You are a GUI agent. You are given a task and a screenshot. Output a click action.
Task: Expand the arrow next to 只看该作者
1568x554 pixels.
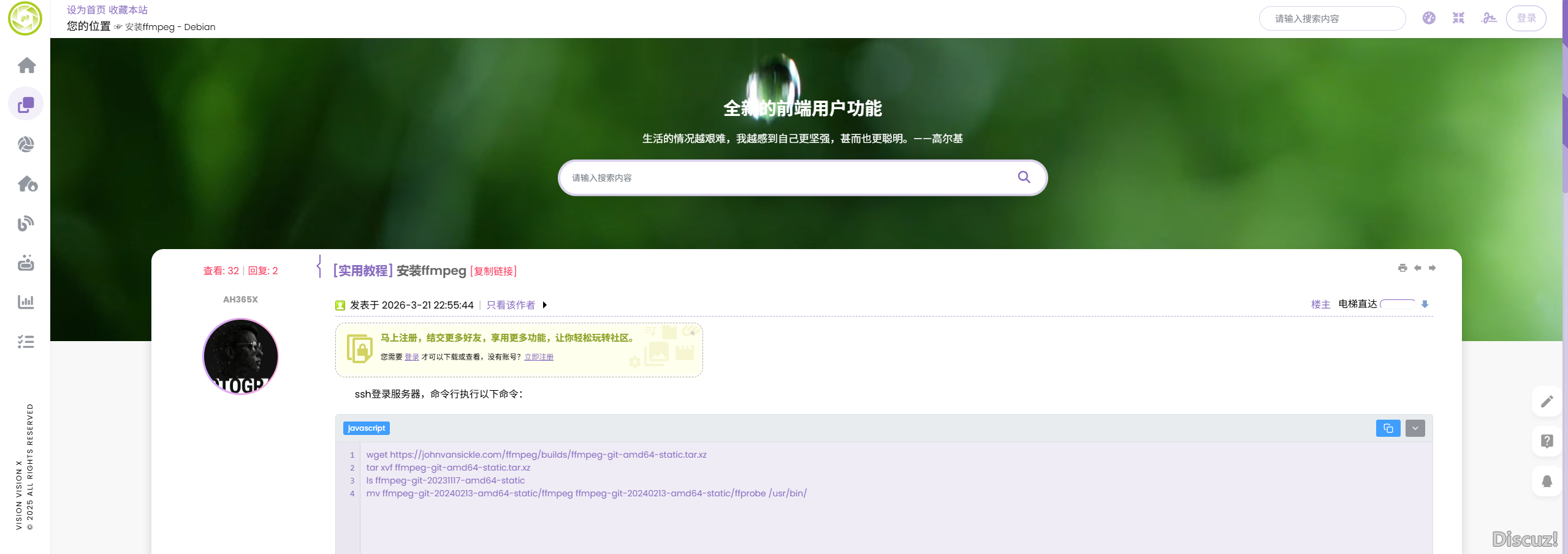coord(544,305)
